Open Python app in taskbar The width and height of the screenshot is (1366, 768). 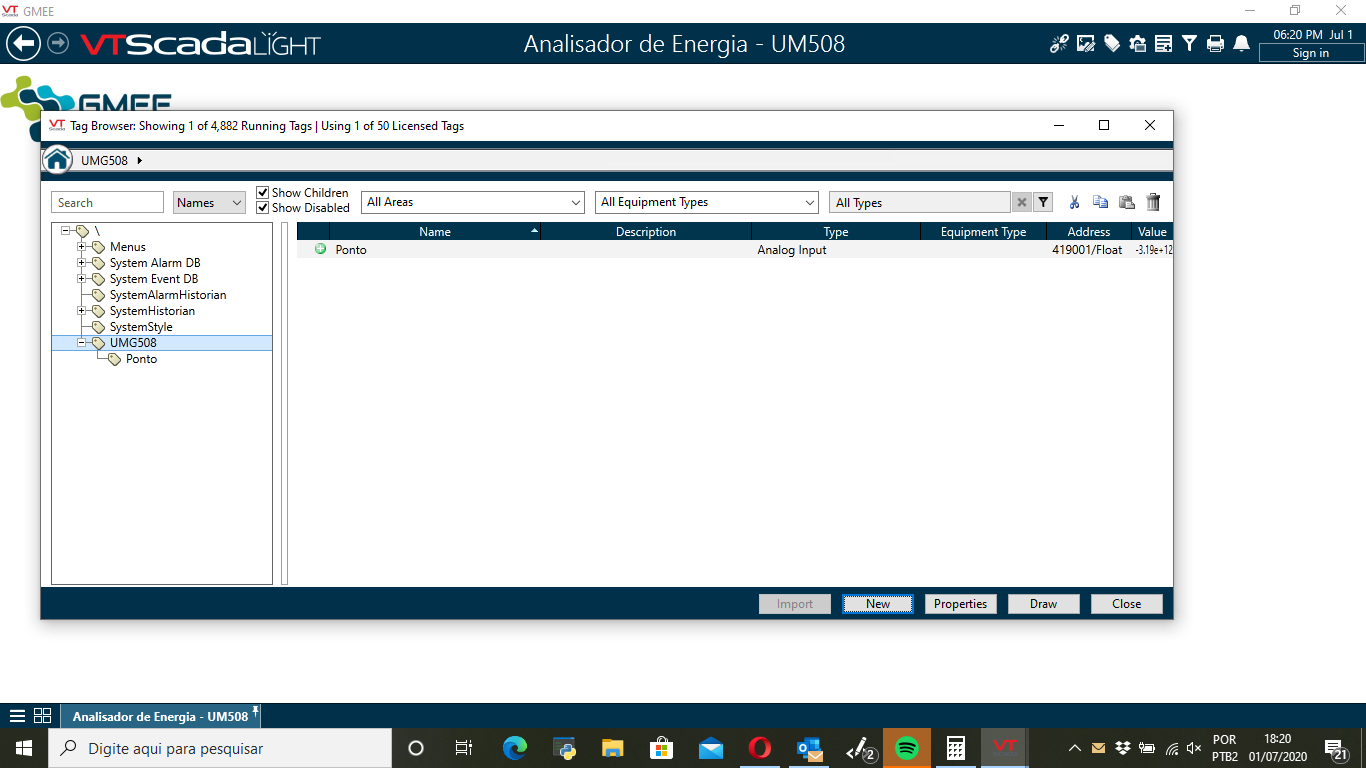[x=566, y=748]
